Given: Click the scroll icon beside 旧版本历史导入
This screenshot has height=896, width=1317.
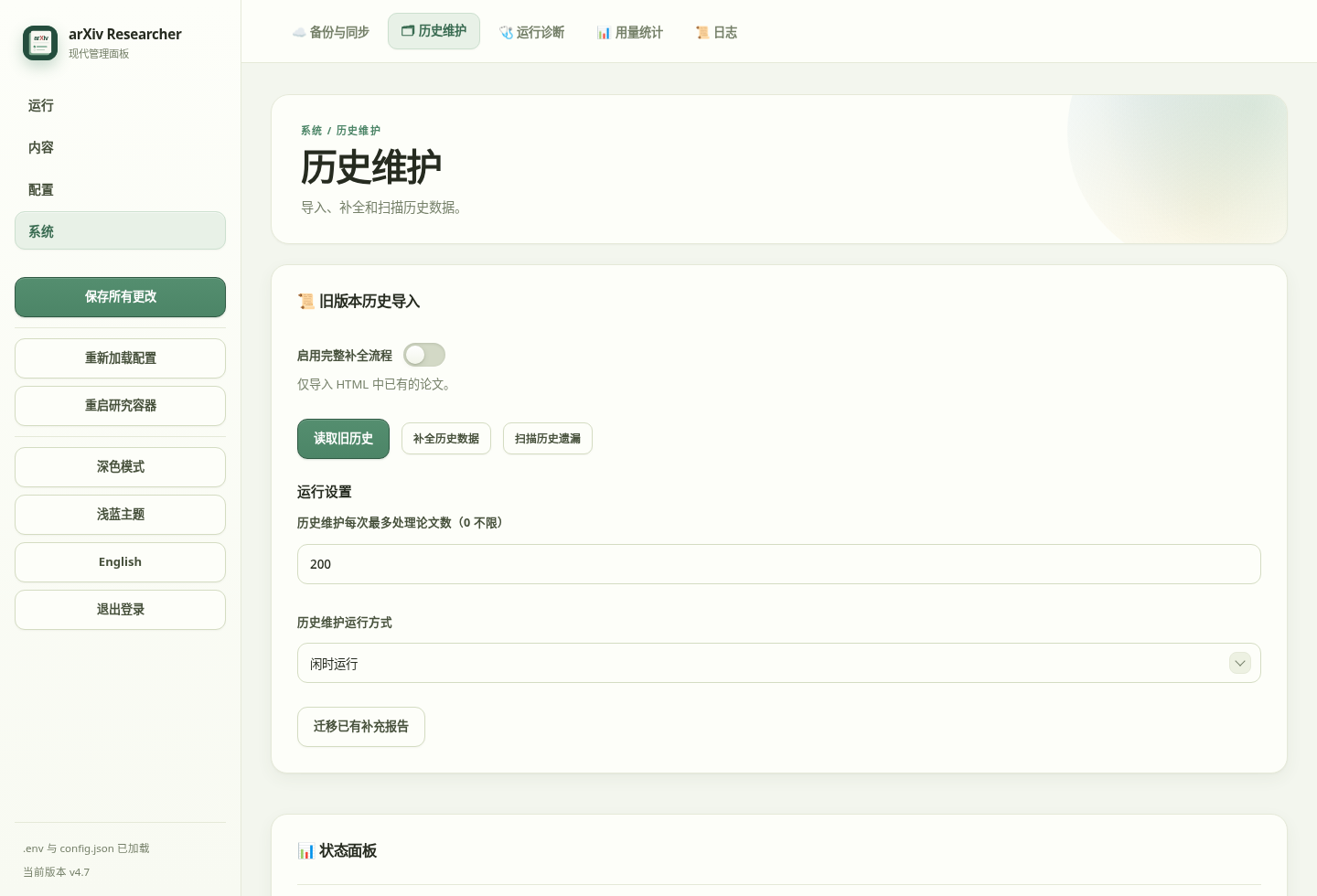Looking at the screenshot, I should click(306, 301).
